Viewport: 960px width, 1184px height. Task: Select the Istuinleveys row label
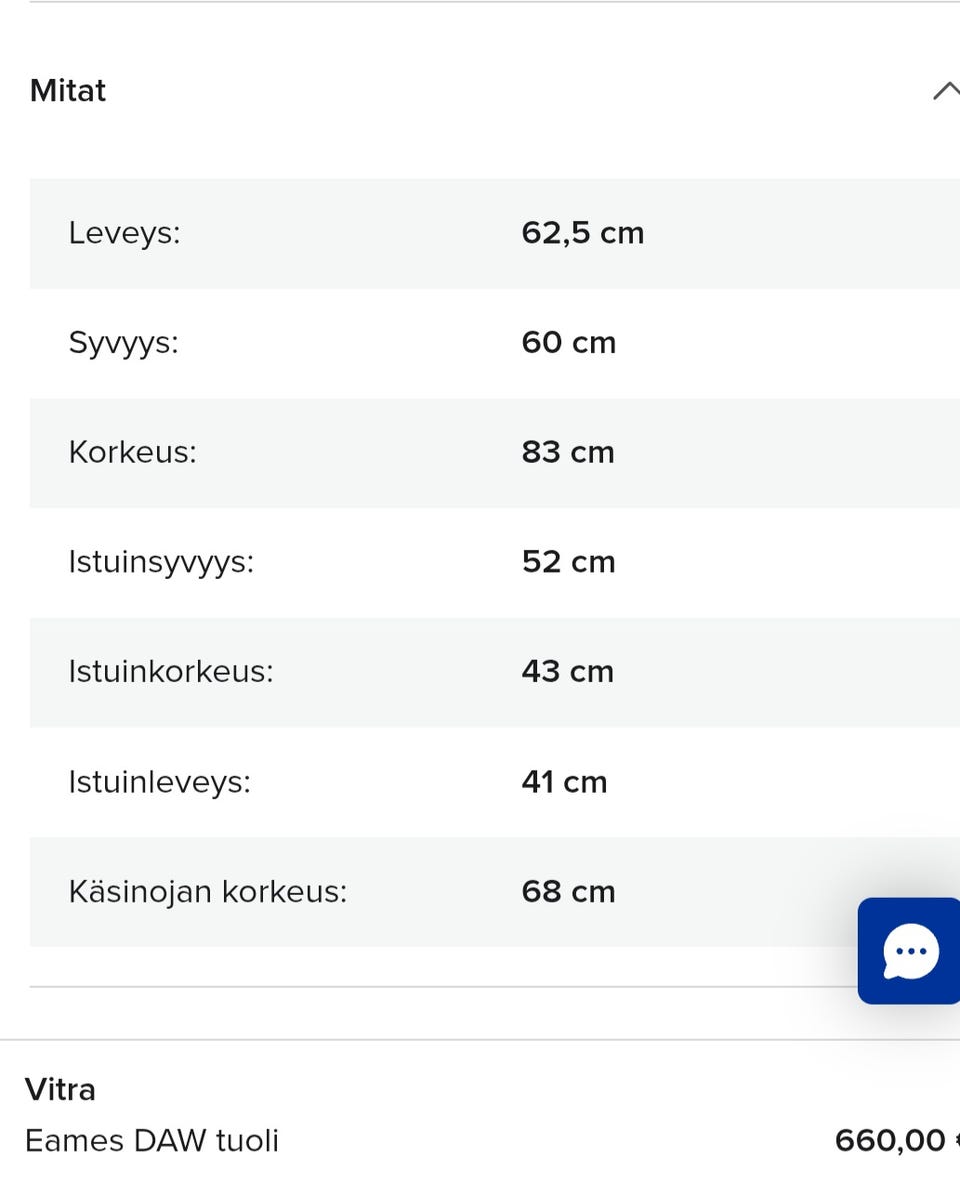point(159,781)
